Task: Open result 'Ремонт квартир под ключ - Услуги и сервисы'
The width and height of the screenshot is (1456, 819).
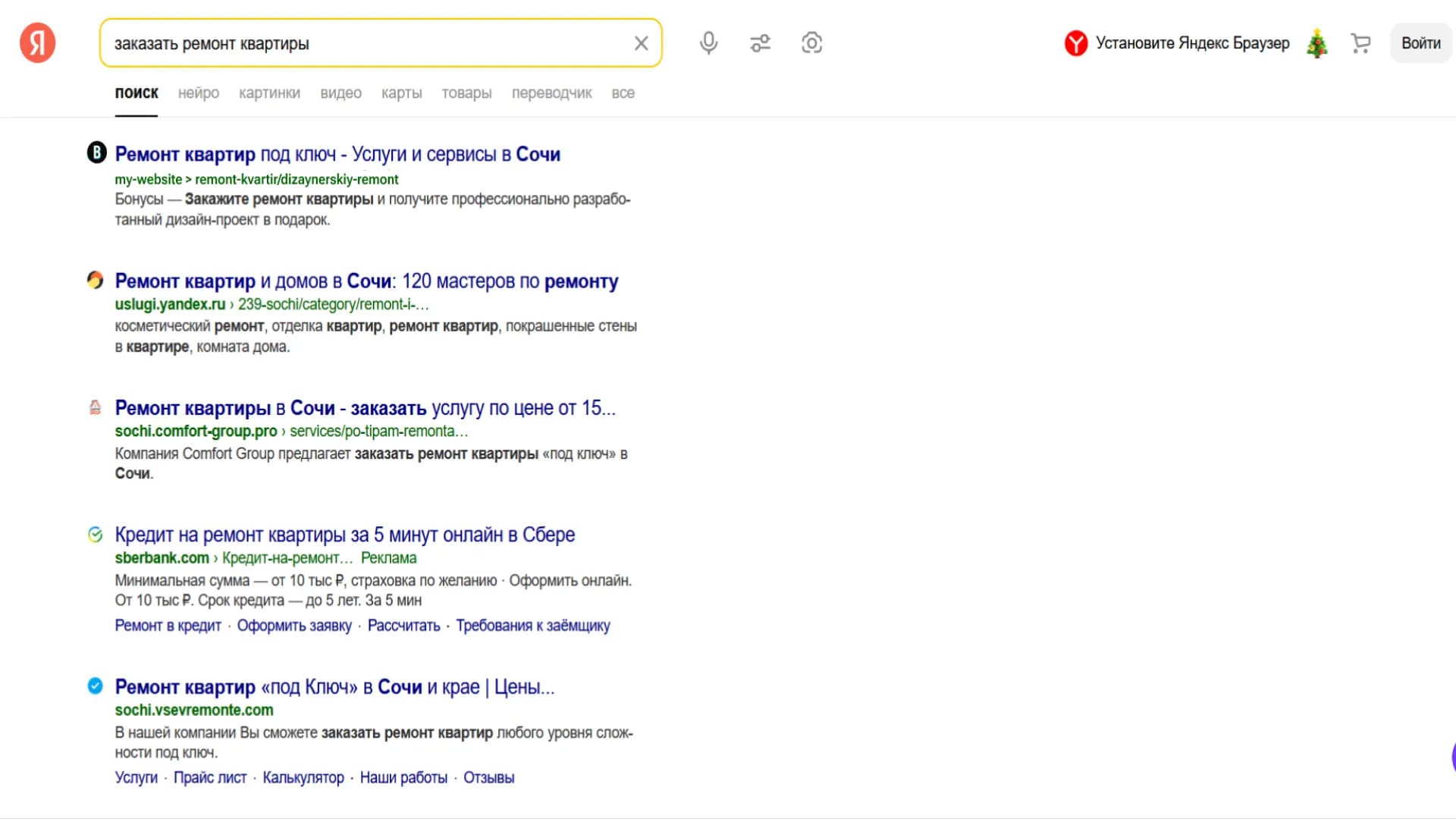Action: tap(337, 154)
